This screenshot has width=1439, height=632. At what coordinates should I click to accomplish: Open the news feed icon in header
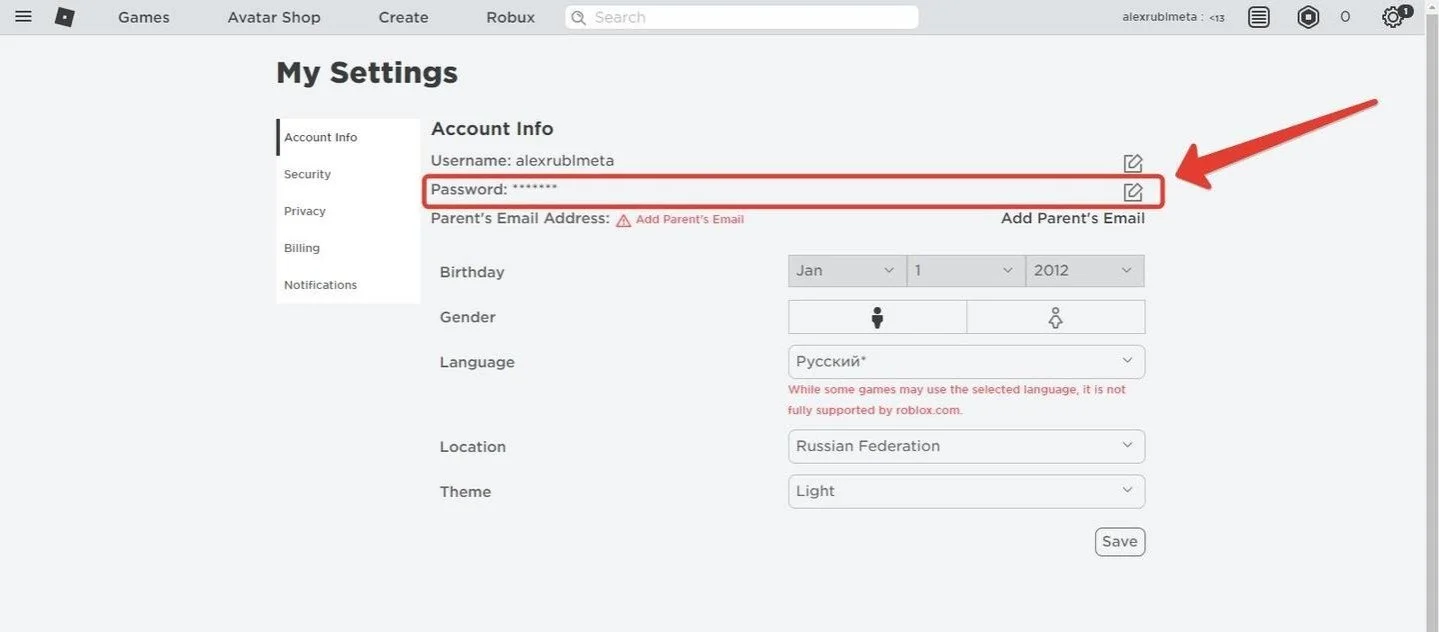pyautogui.click(x=1259, y=17)
